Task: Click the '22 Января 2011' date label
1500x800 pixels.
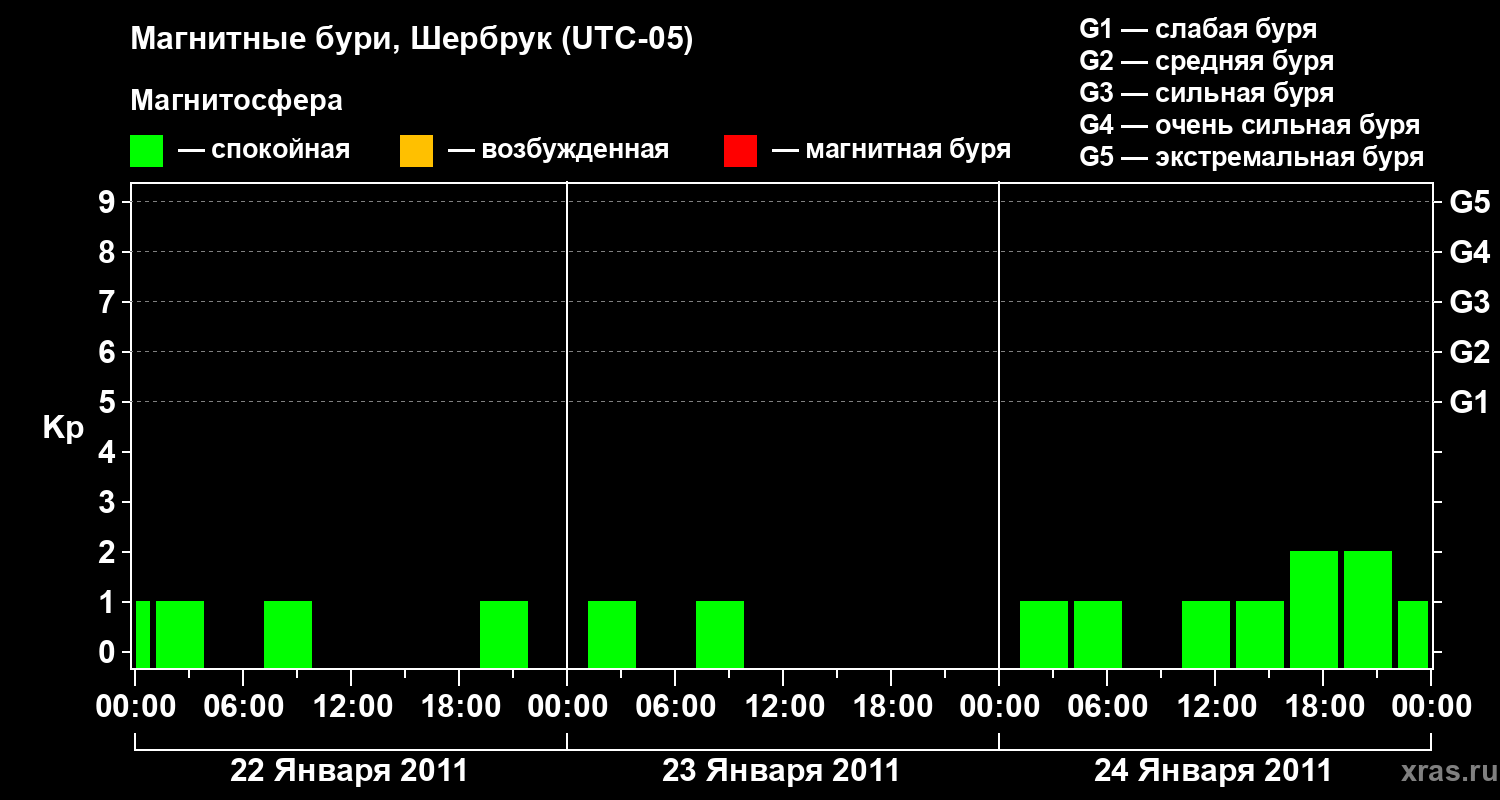Action: click(x=349, y=771)
